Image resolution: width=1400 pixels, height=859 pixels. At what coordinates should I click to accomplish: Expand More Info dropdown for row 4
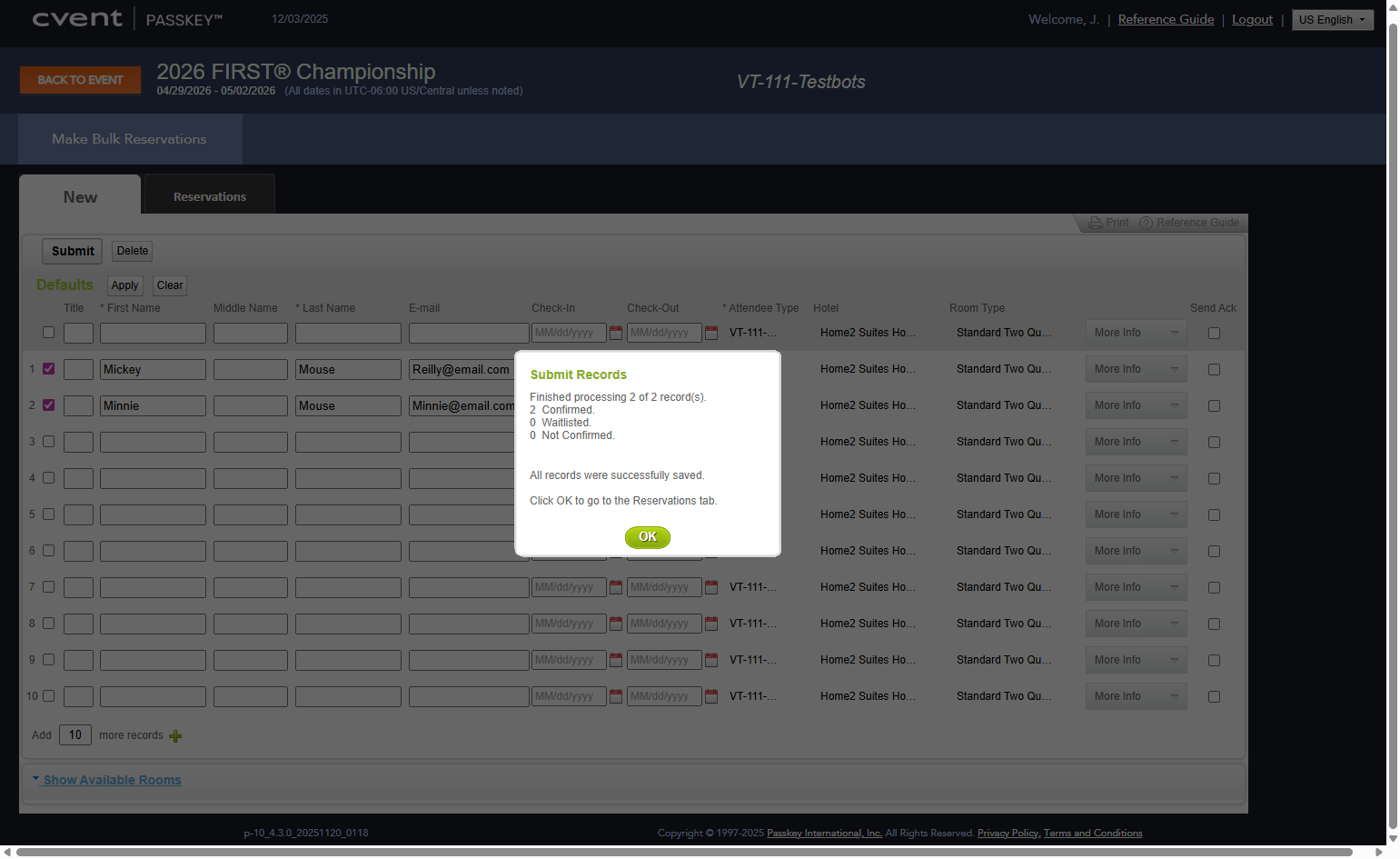pyautogui.click(x=1137, y=478)
